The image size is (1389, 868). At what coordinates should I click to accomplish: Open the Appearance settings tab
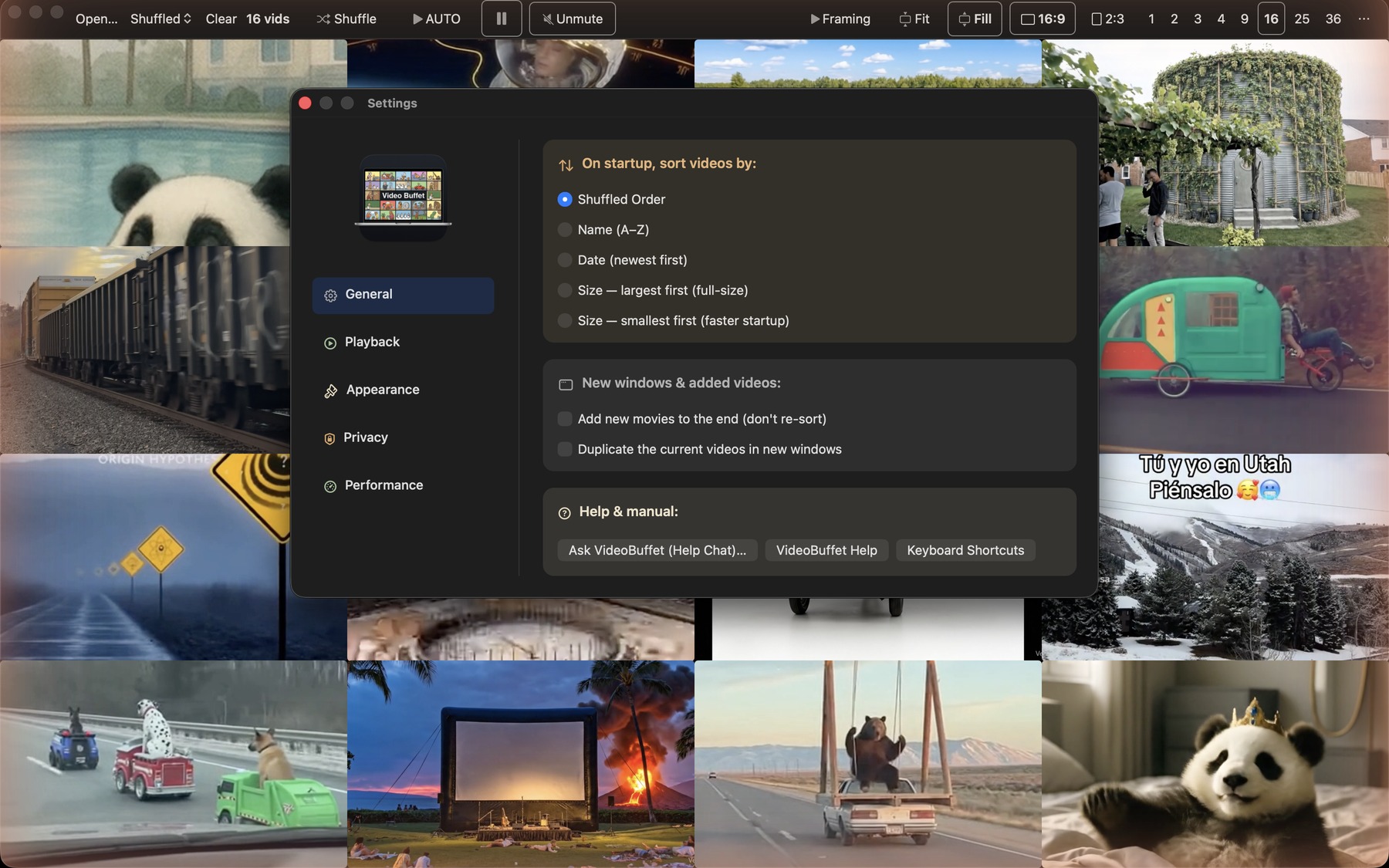(403, 390)
